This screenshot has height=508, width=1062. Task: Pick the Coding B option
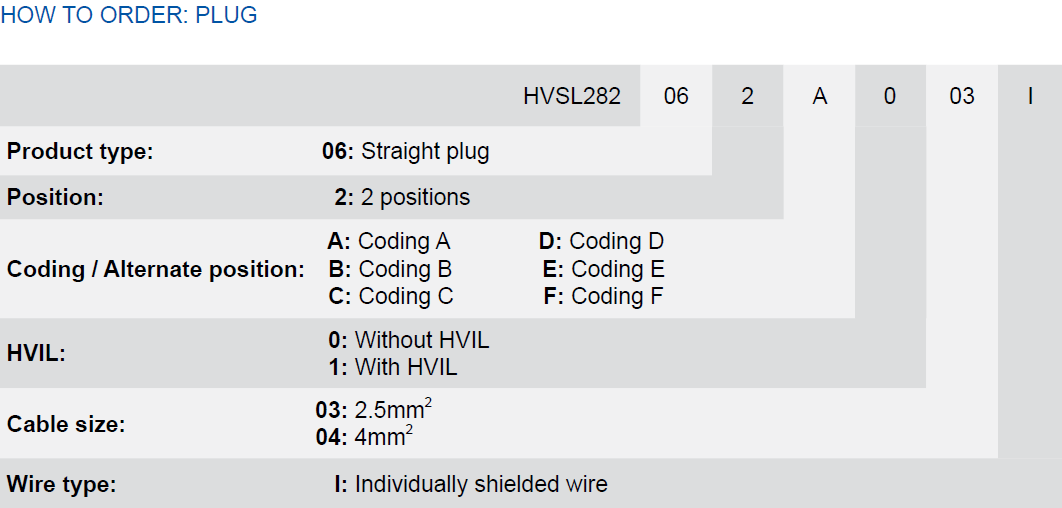(x=390, y=269)
